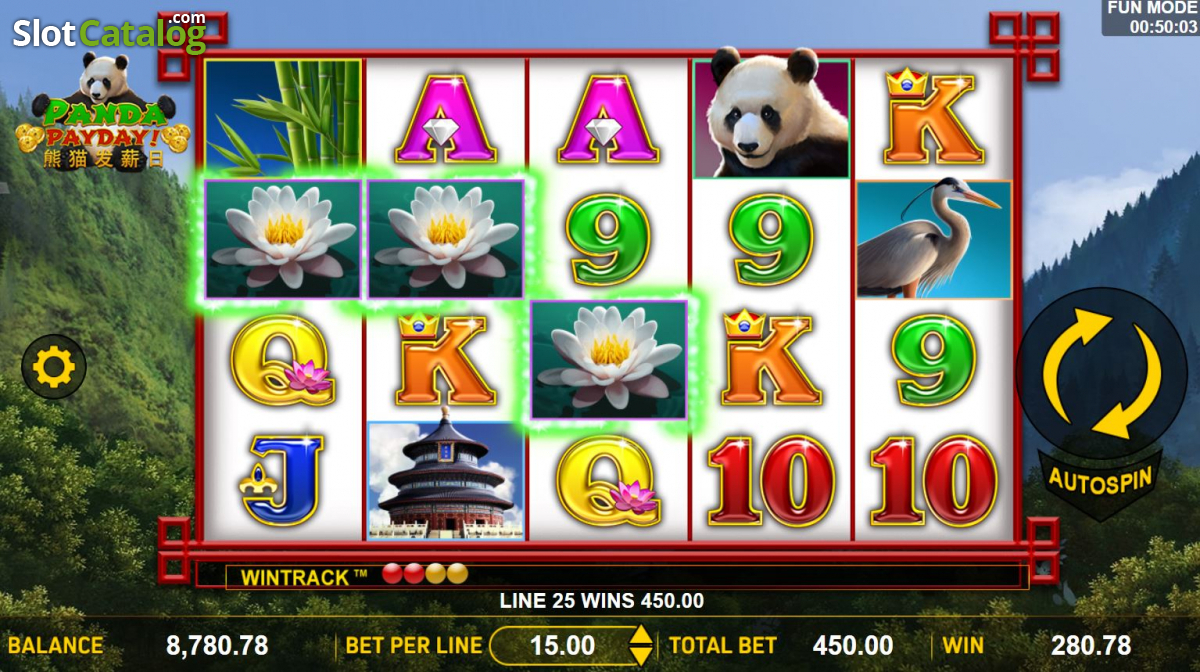The image size is (1200, 672).
Task: Click the Wintrack indicator bar
Action: coord(611,576)
